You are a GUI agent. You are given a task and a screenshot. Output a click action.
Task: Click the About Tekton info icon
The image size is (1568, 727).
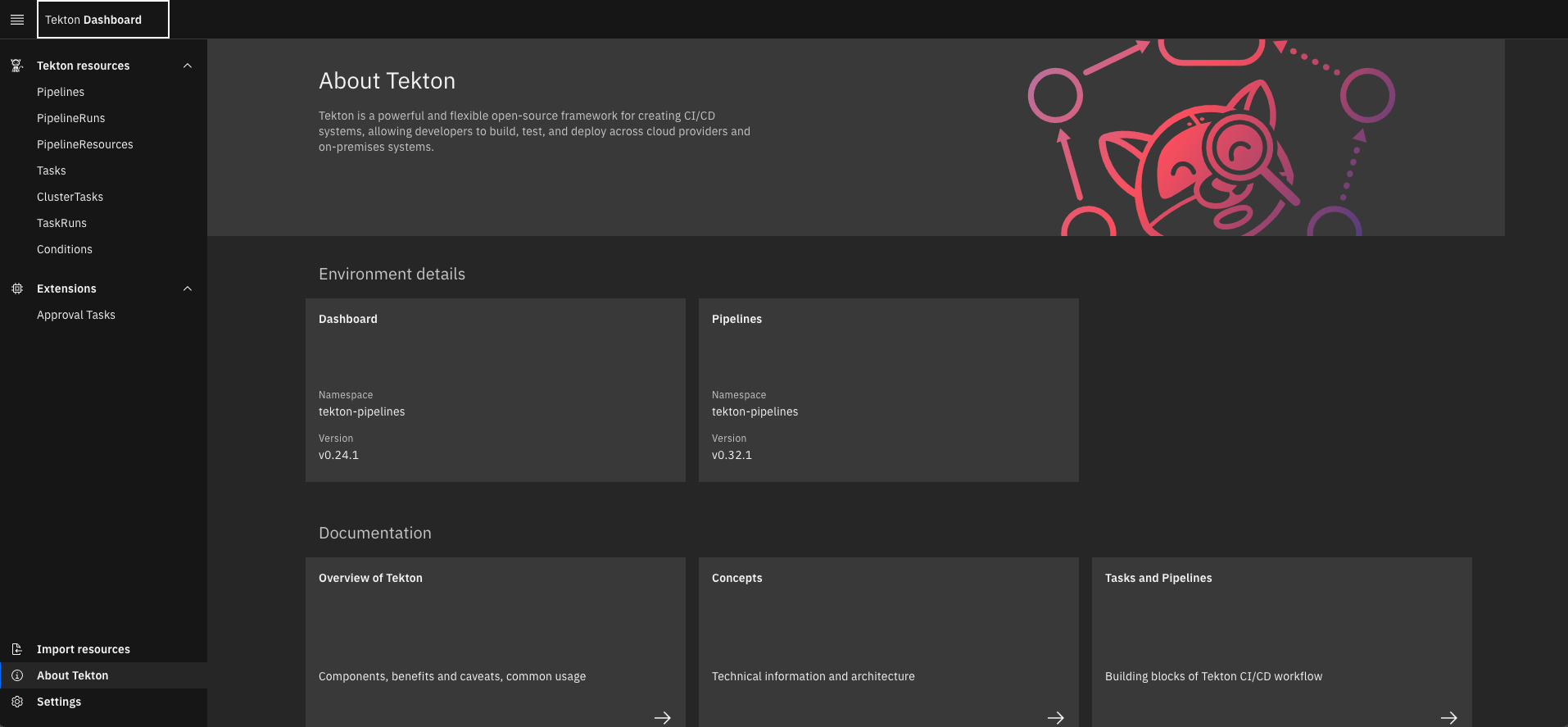tap(17, 675)
